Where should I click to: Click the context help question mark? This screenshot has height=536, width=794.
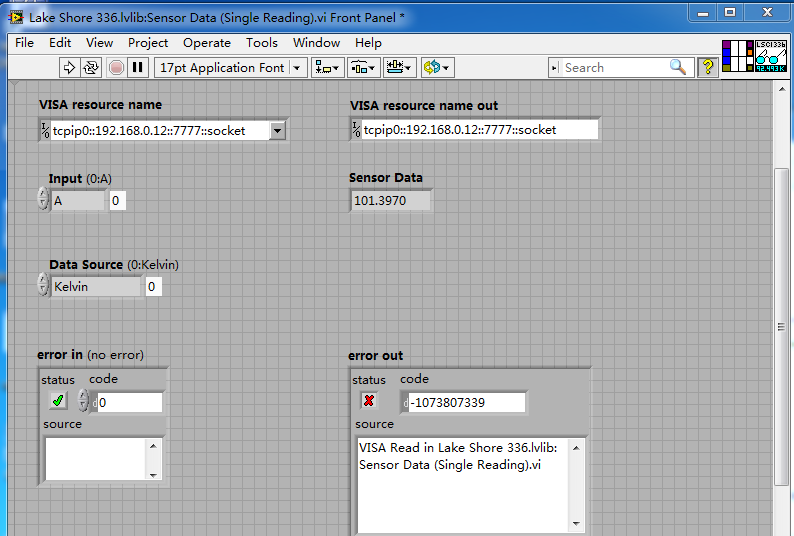click(708, 67)
